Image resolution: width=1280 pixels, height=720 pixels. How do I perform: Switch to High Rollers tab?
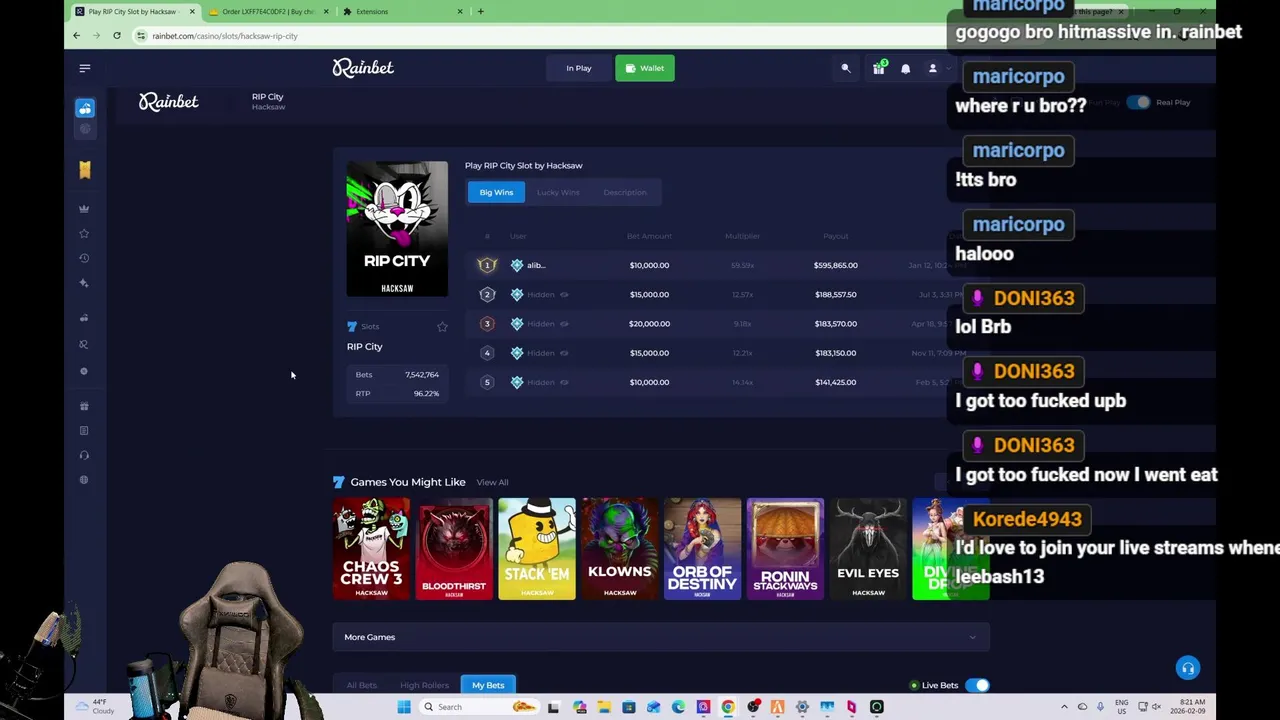click(x=424, y=685)
